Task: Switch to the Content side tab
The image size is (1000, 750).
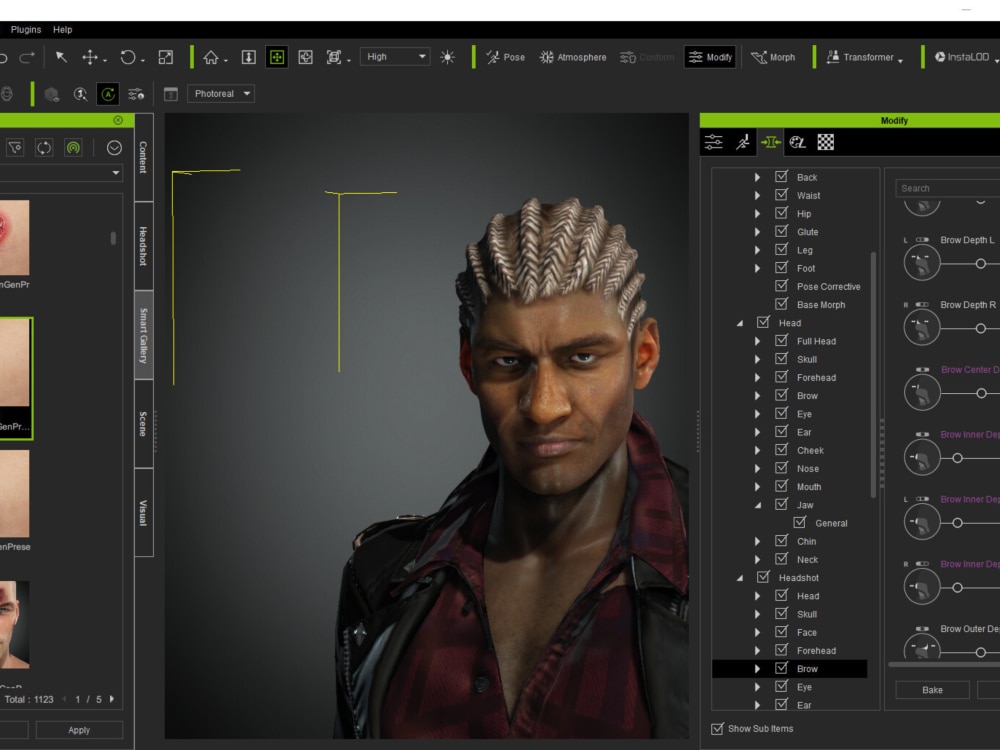Action: pos(143,157)
